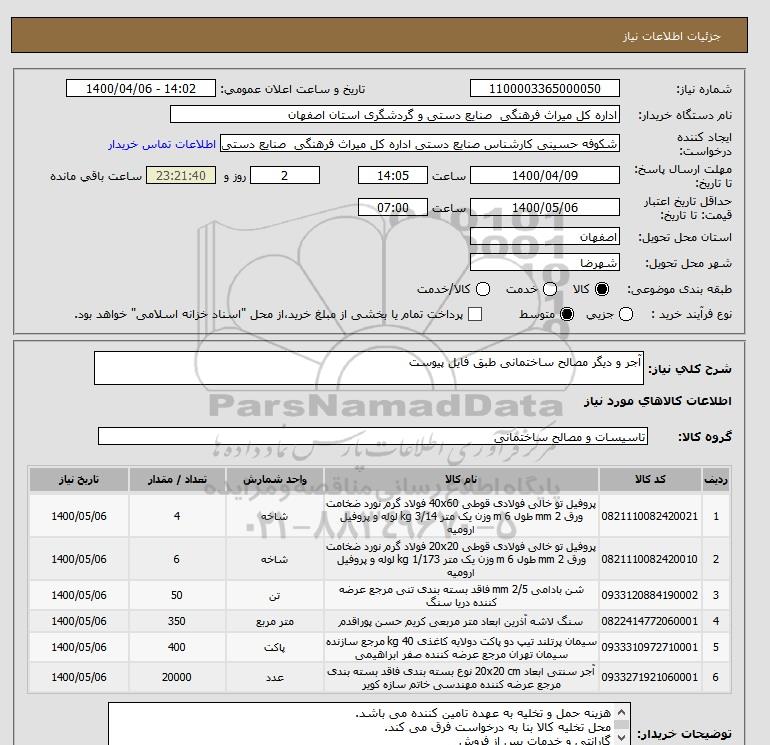Toggle the اسناد خزانه اسلامی payment checkbox
The image size is (770, 745).
(x=475, y=314)
